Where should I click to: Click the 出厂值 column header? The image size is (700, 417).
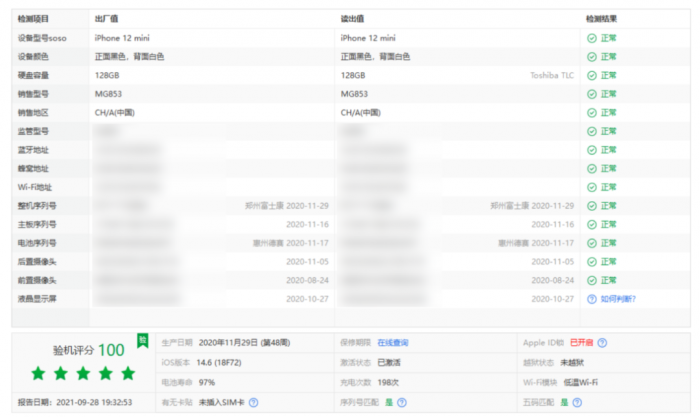[106, 19]
